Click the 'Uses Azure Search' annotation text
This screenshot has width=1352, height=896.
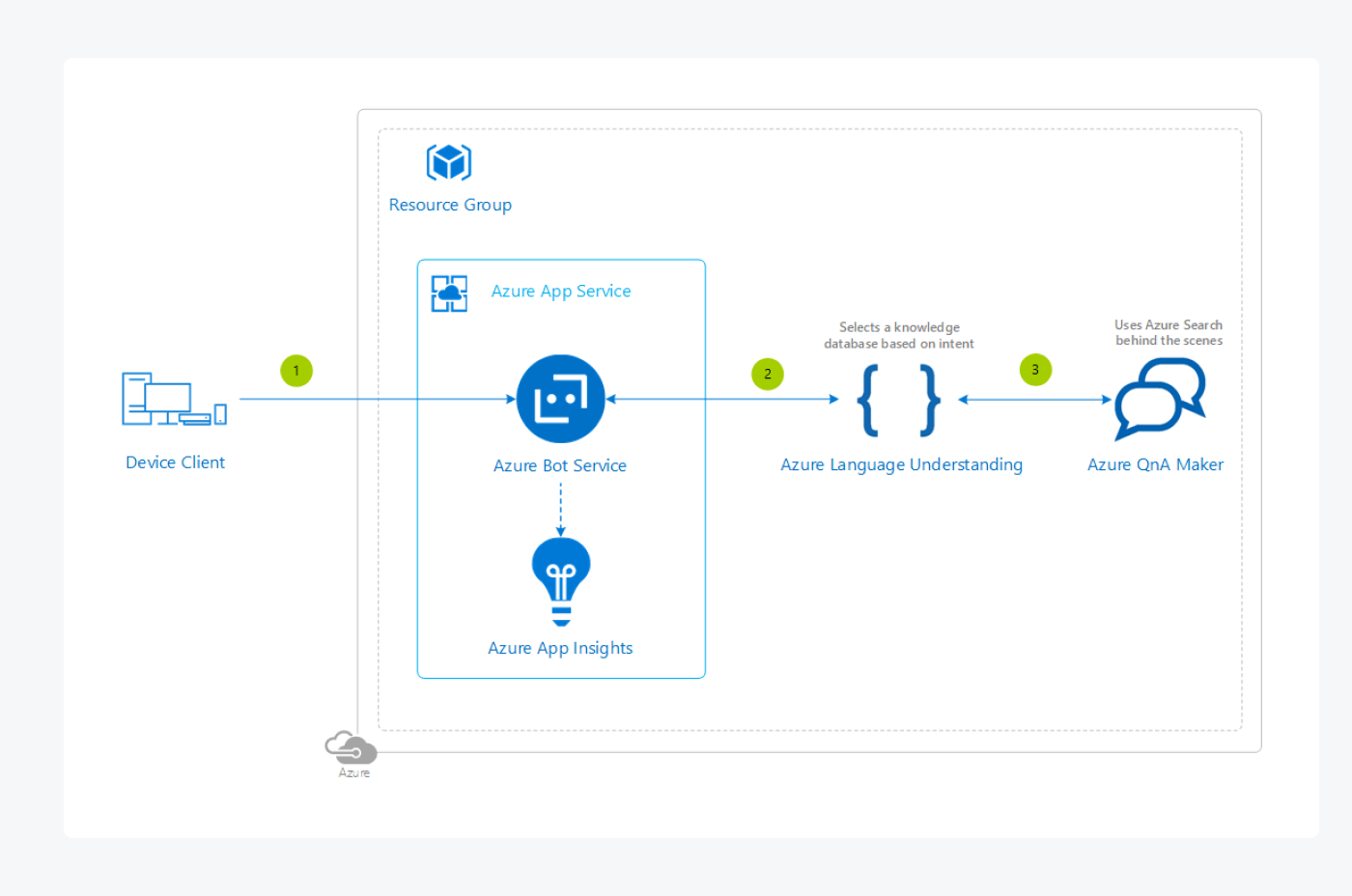[x=1169, y=332]
